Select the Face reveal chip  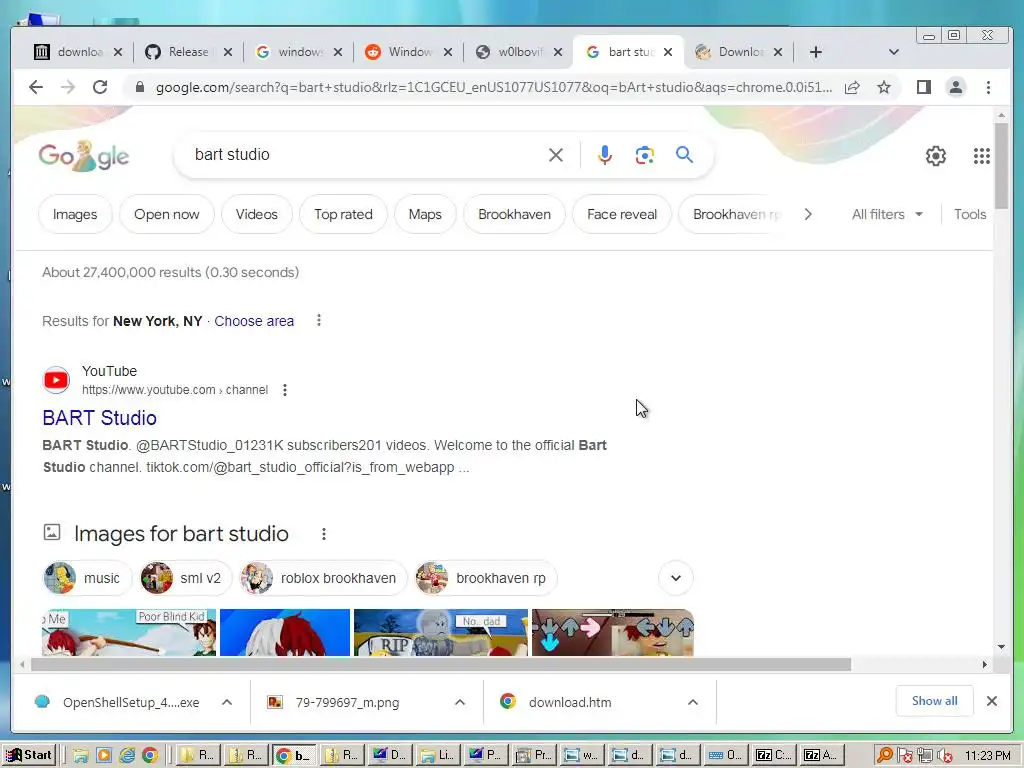622,214
